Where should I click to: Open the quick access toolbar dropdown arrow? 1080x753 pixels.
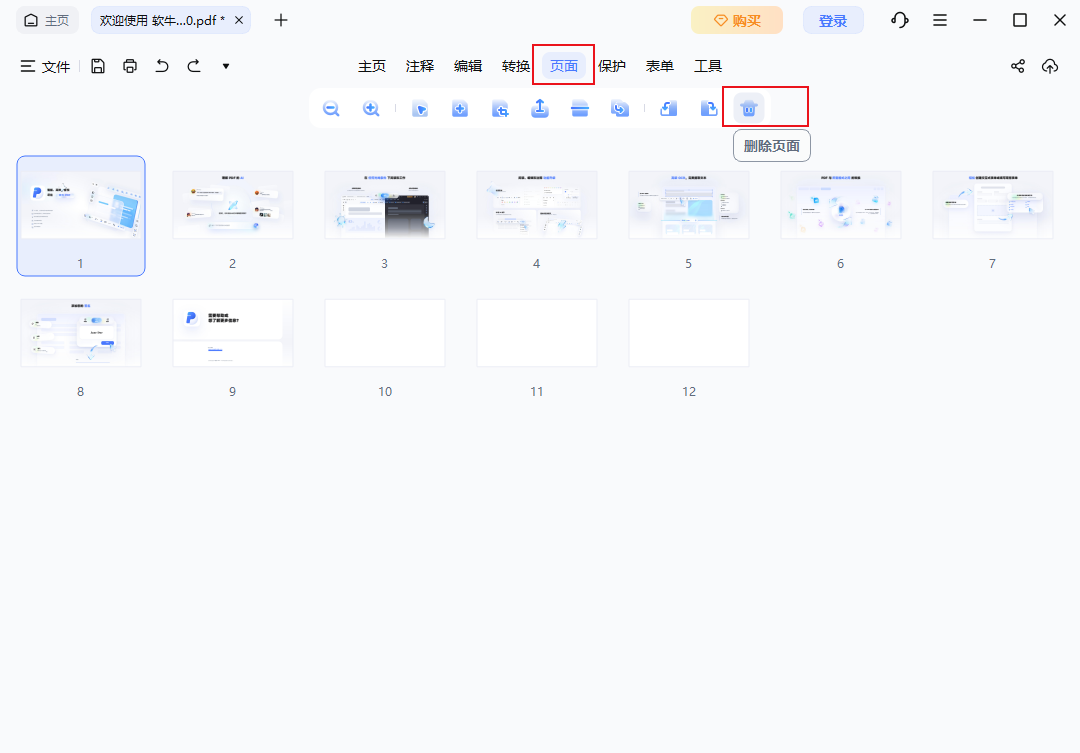(x=226, y=66)
